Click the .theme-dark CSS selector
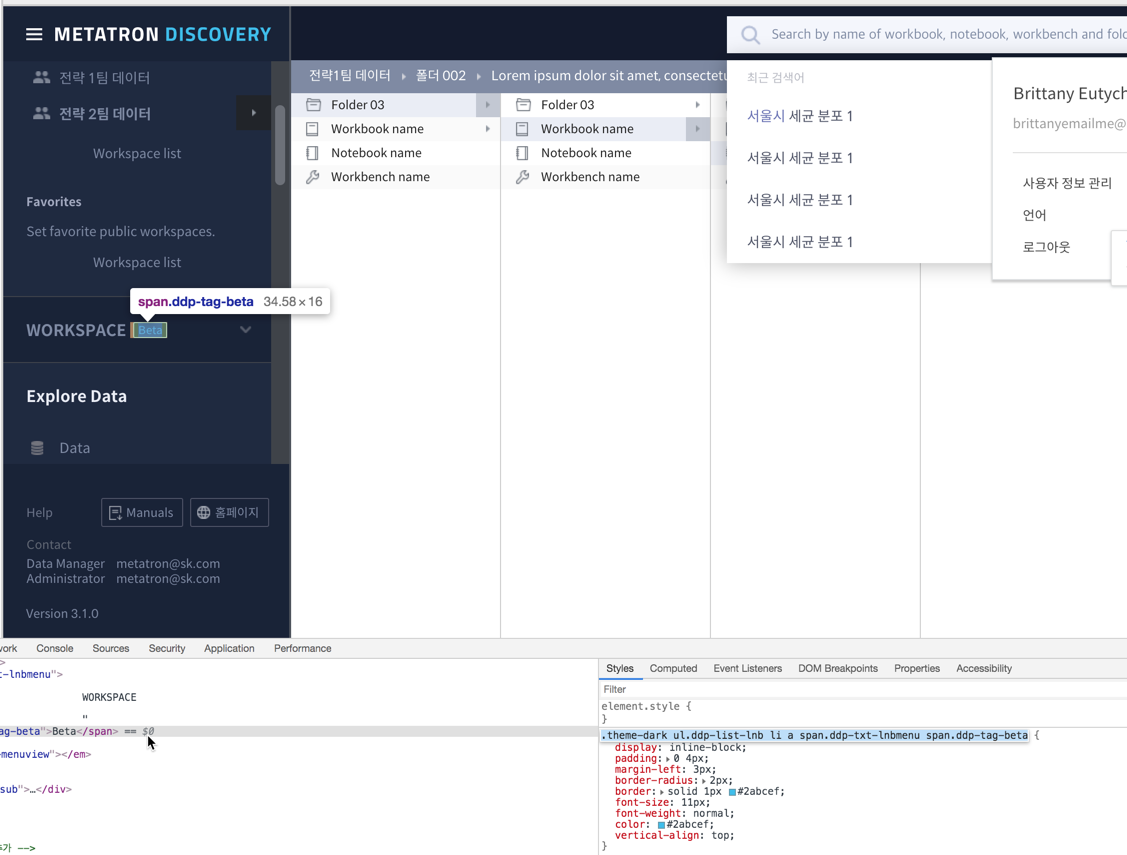This screenshot has width=1127, height=855. click(x=814, y=735)
